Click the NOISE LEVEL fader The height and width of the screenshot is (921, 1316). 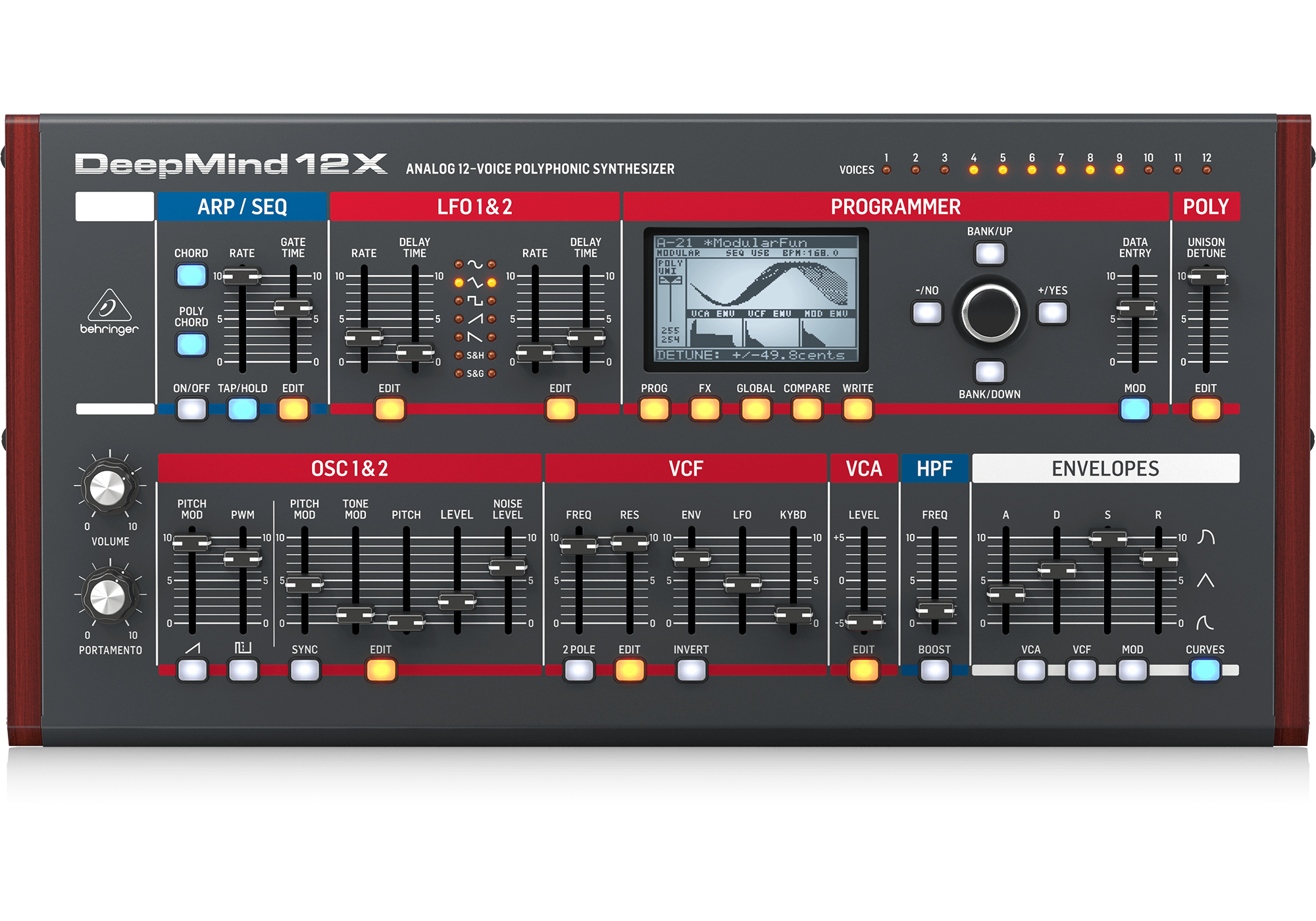click(x=508, y=566)
